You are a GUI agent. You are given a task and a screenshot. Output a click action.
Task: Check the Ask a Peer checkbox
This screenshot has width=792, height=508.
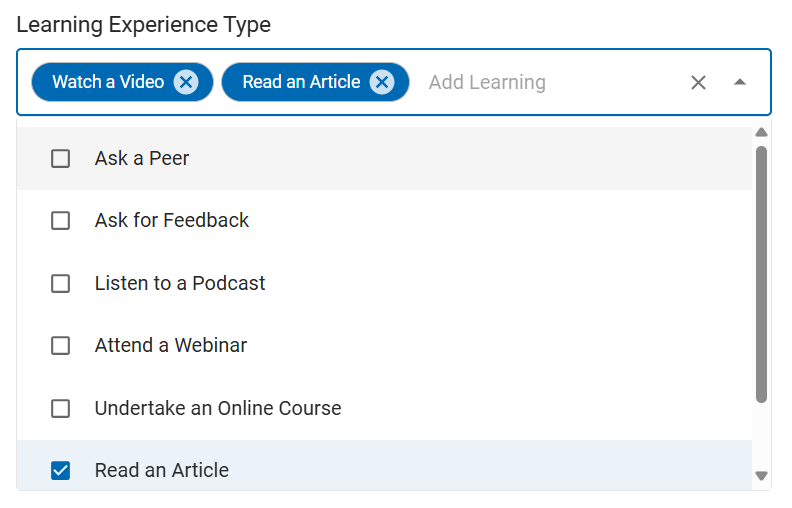(x=61, y=158)
